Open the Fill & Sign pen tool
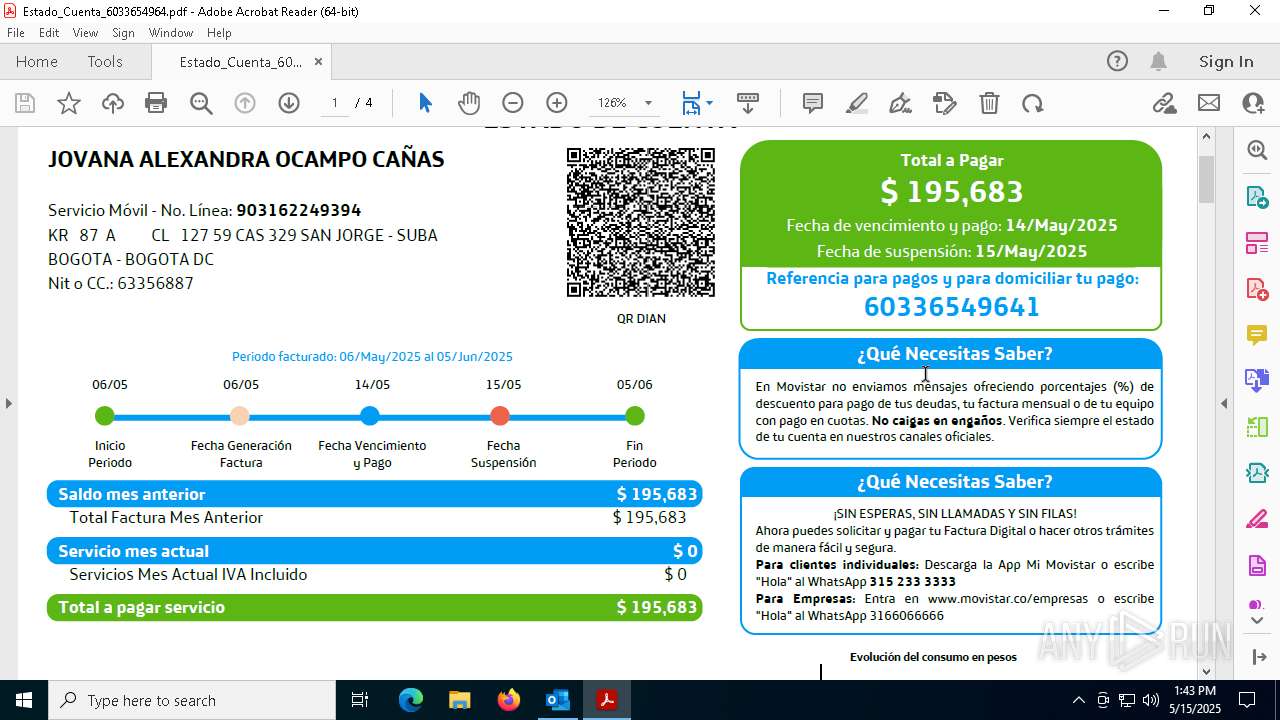Image resolution: width=1280 pixels, height=720 pixels. 900,103
